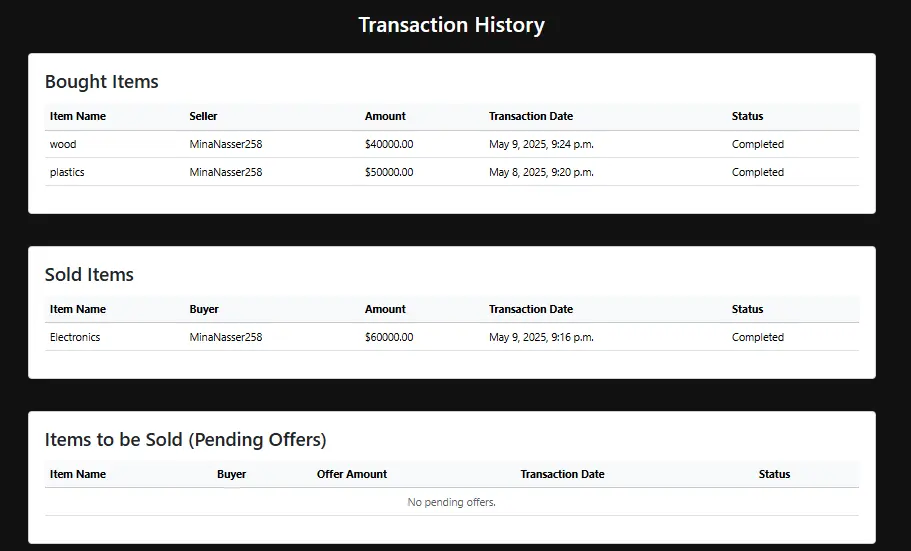Click the $50000.00 amount cell
This screenshot has height=551, width=911.
pos(389,172)
